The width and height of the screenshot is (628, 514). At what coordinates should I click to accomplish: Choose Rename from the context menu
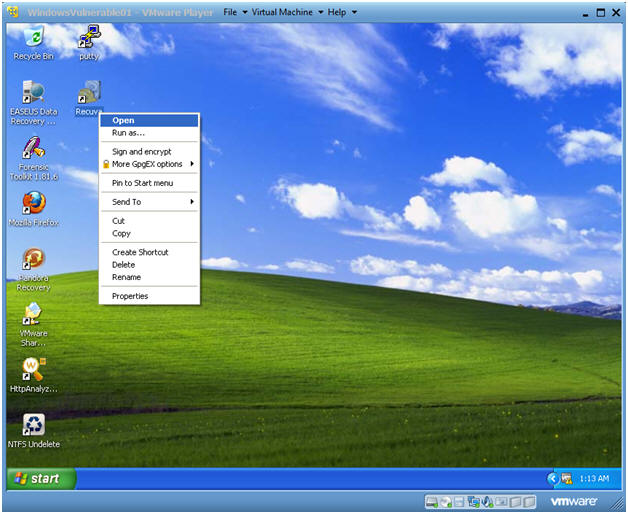click(149, 277)
